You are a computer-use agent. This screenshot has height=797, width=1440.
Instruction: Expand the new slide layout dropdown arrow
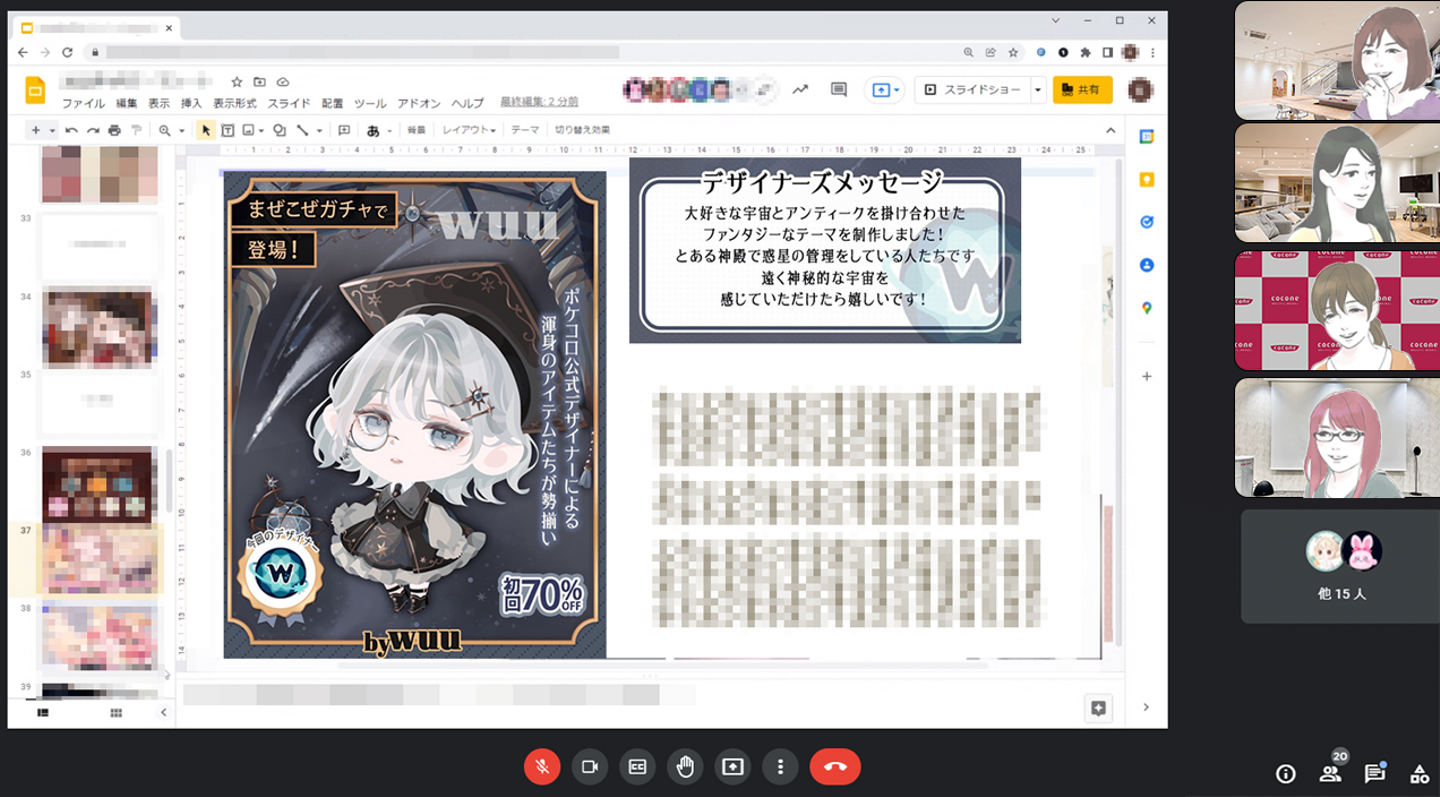click(x=52, y=130)
